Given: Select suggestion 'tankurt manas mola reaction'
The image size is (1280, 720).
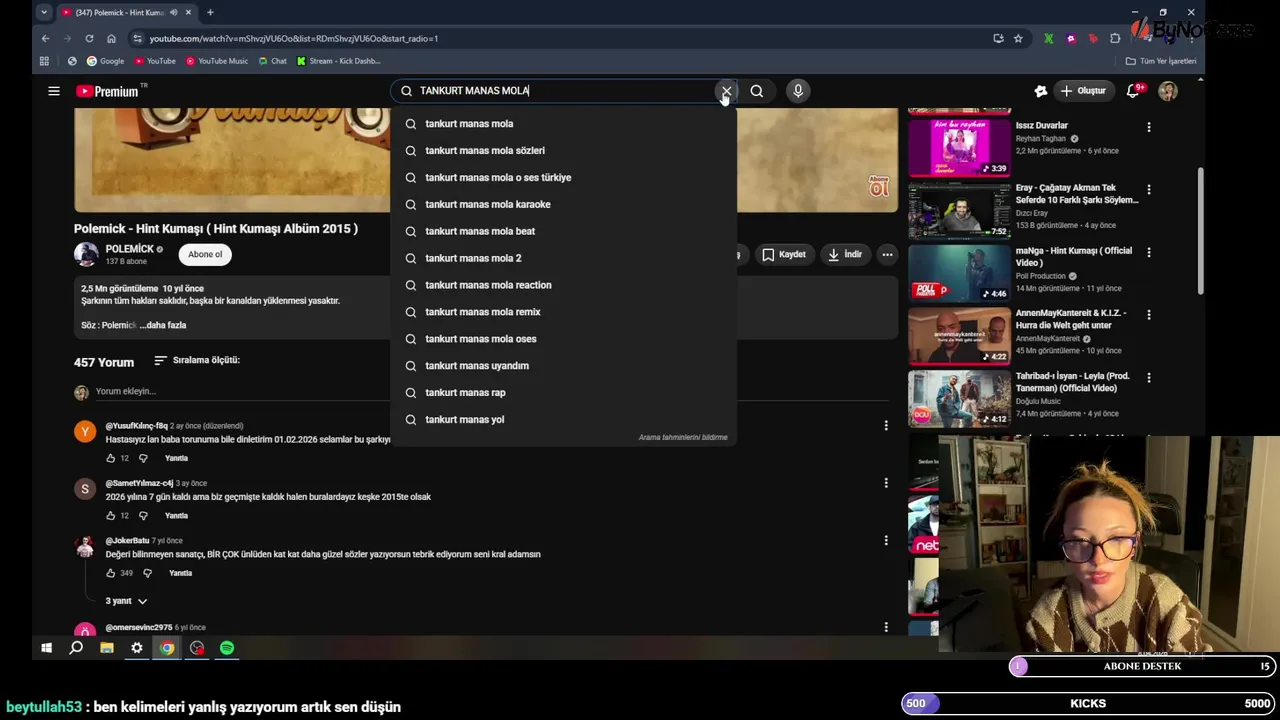Looking at the screenshot, I should click(563, 286).
